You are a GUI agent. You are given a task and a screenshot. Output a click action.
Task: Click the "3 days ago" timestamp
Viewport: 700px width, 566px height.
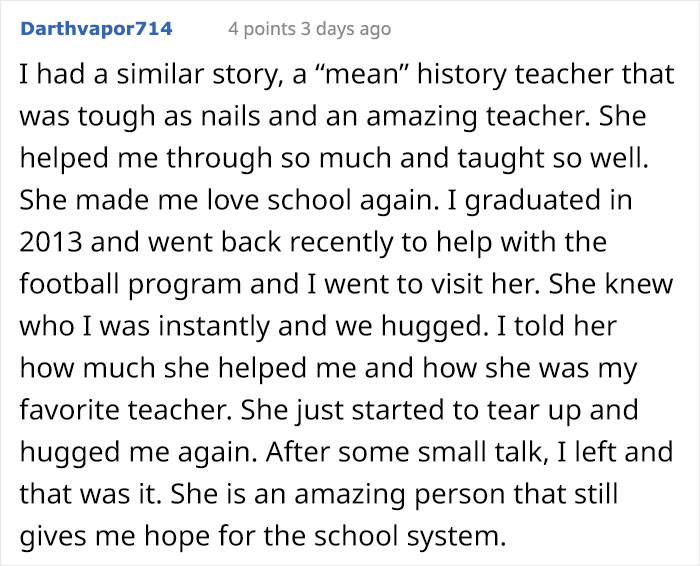346,29
